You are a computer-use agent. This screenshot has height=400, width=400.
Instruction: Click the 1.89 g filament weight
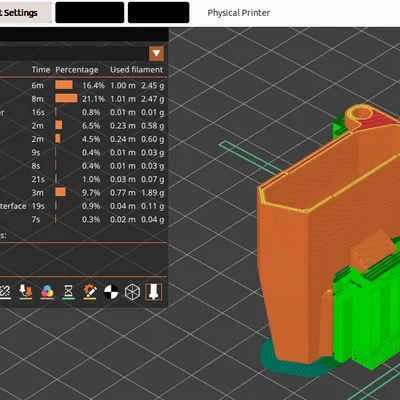click(x=152, y=193)
